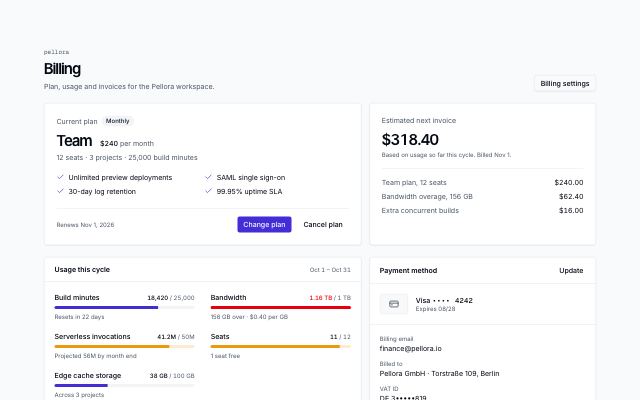The height and width of the screenshot is (400, 640).
Task: Click Resets in 22 days note
Action: (79, 317)
